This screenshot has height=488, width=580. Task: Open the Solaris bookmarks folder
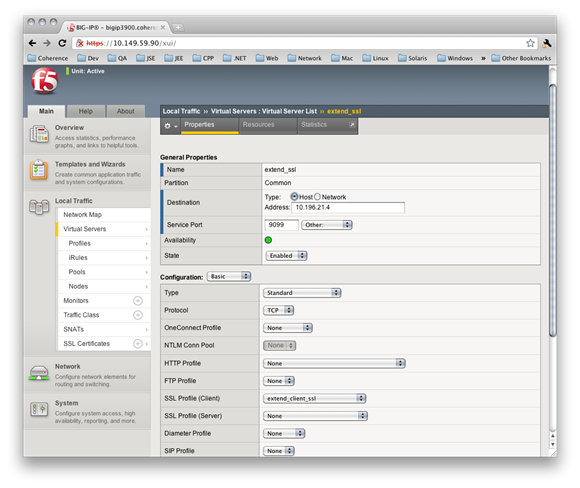(x=412, y=58)
